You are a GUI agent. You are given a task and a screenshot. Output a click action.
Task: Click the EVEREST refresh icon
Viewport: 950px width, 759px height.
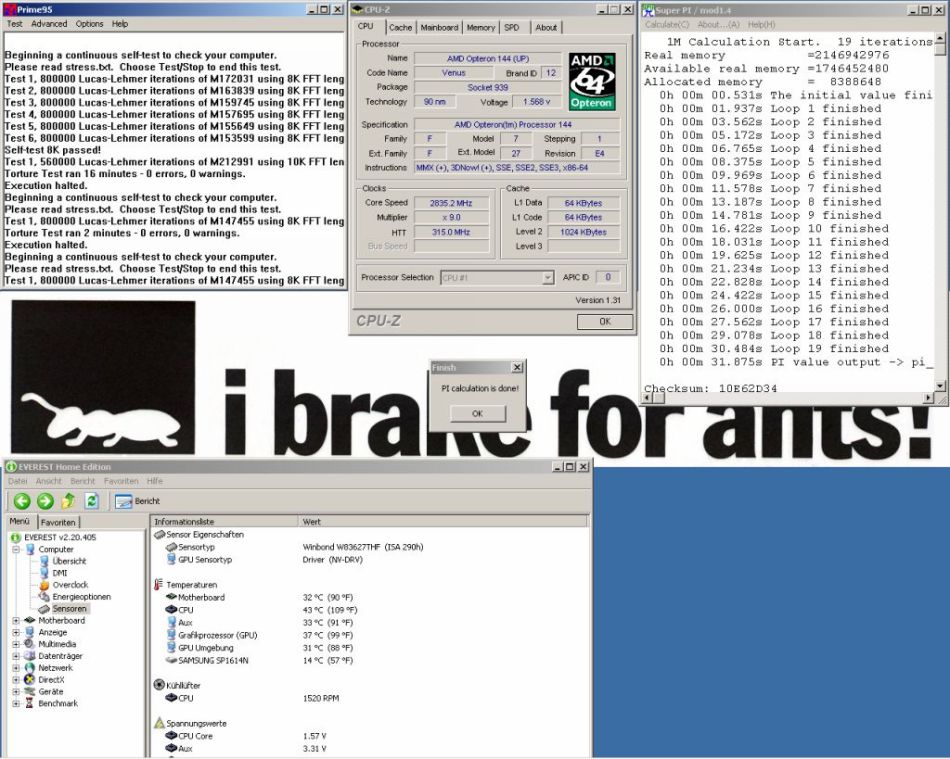tap(91, 501)
